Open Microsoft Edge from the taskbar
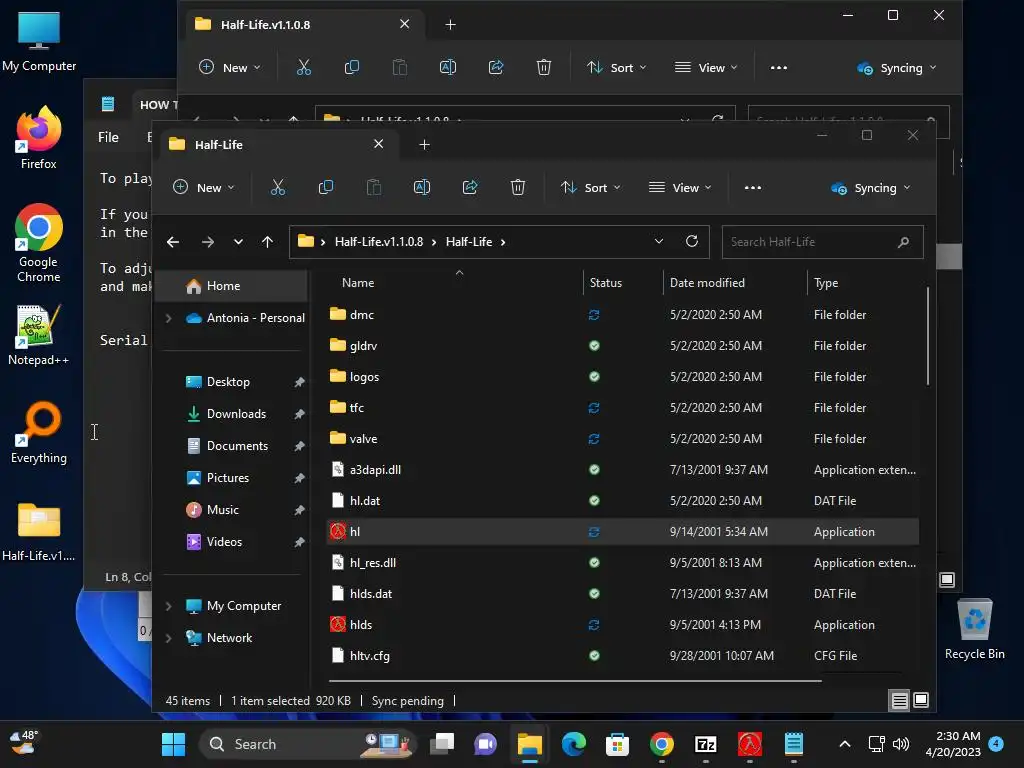1024x768 pixels. pos(574,744)
